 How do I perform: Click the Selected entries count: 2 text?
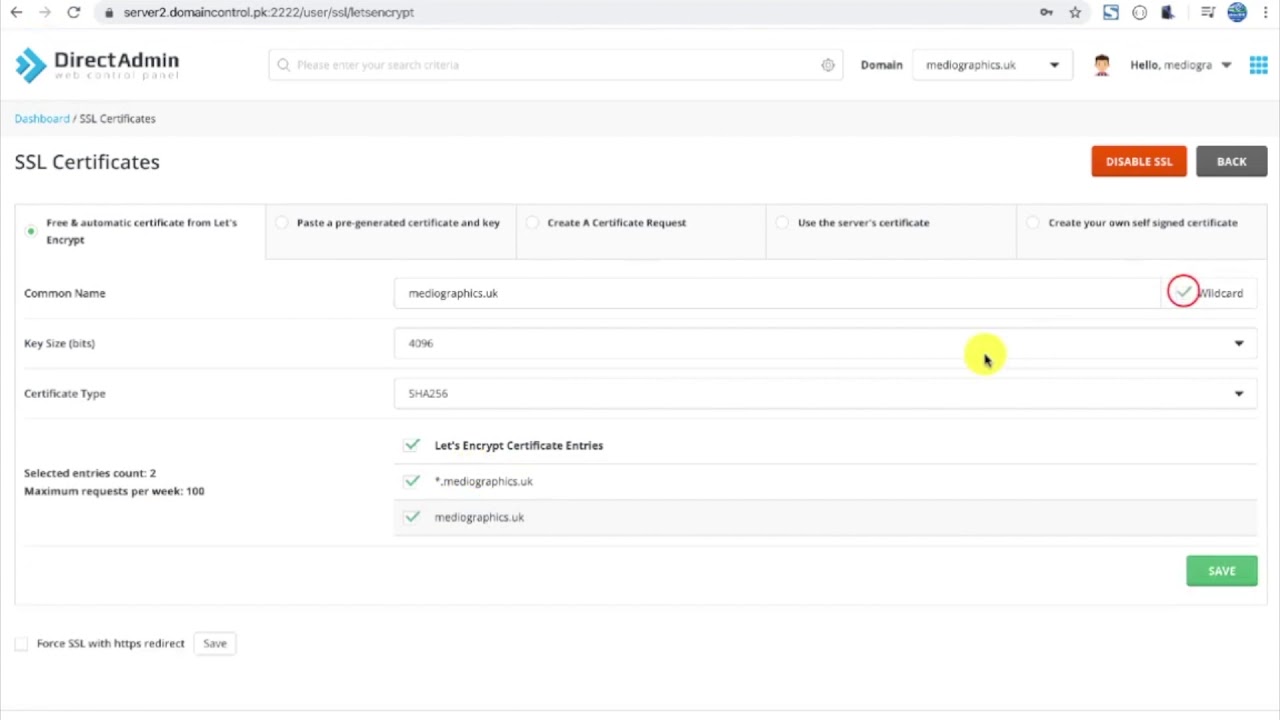(90, 473)
